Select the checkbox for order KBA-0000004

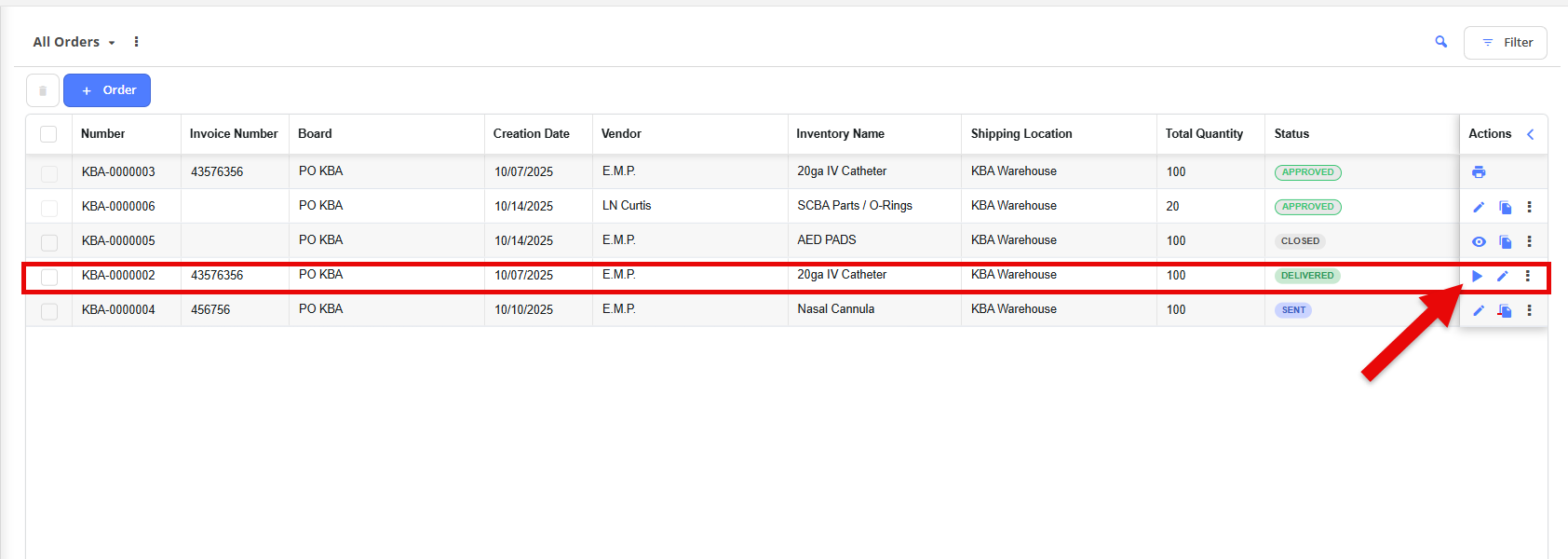point(49,311)
